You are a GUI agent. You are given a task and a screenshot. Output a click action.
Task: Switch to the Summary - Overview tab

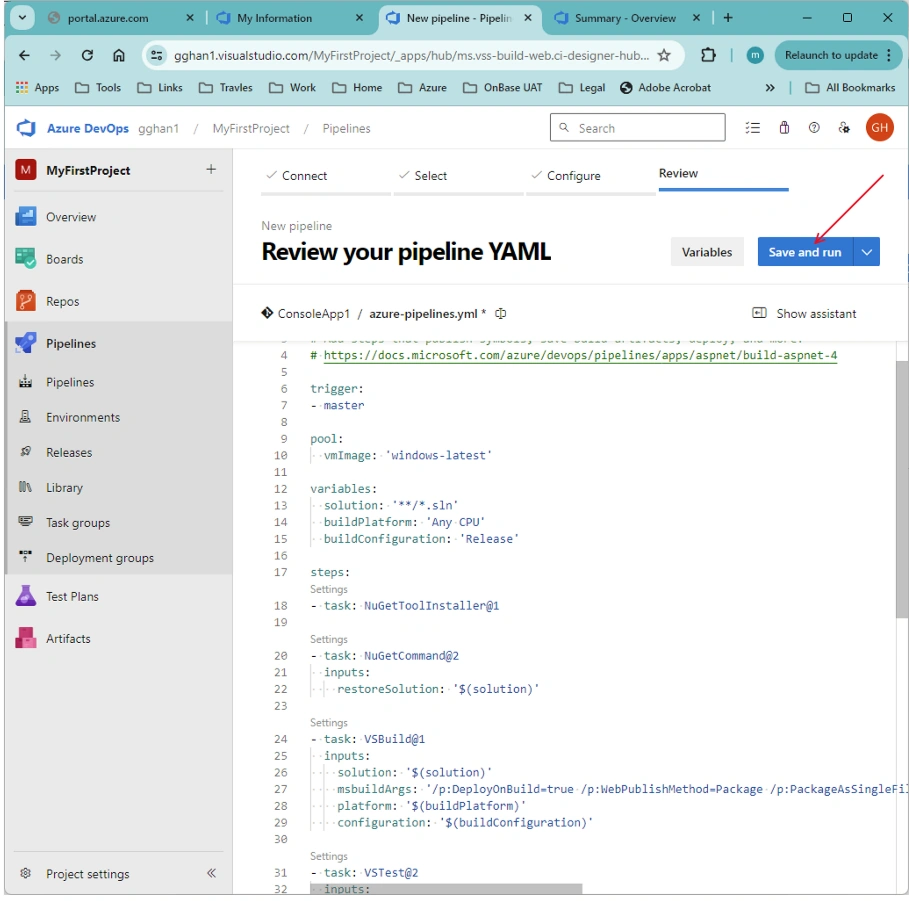(x=626, y=18)
